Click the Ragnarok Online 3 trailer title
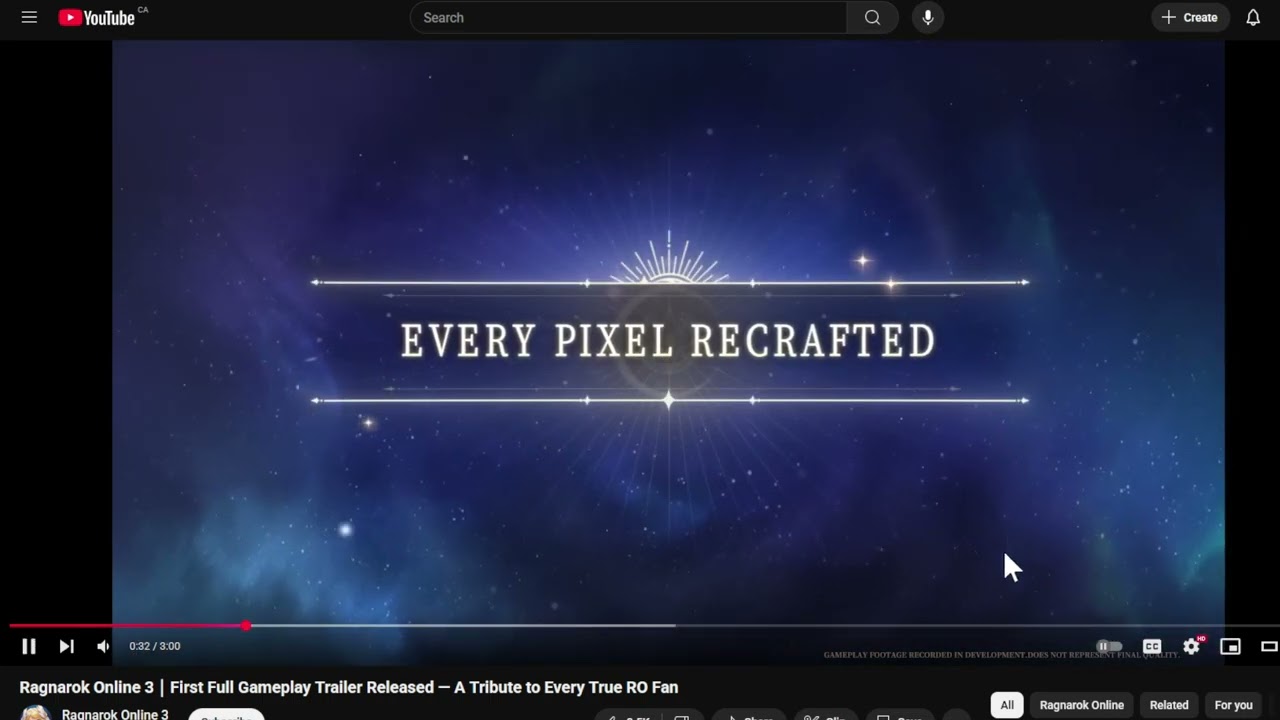This screenshot has height=720, width=1280. point(349,687)
